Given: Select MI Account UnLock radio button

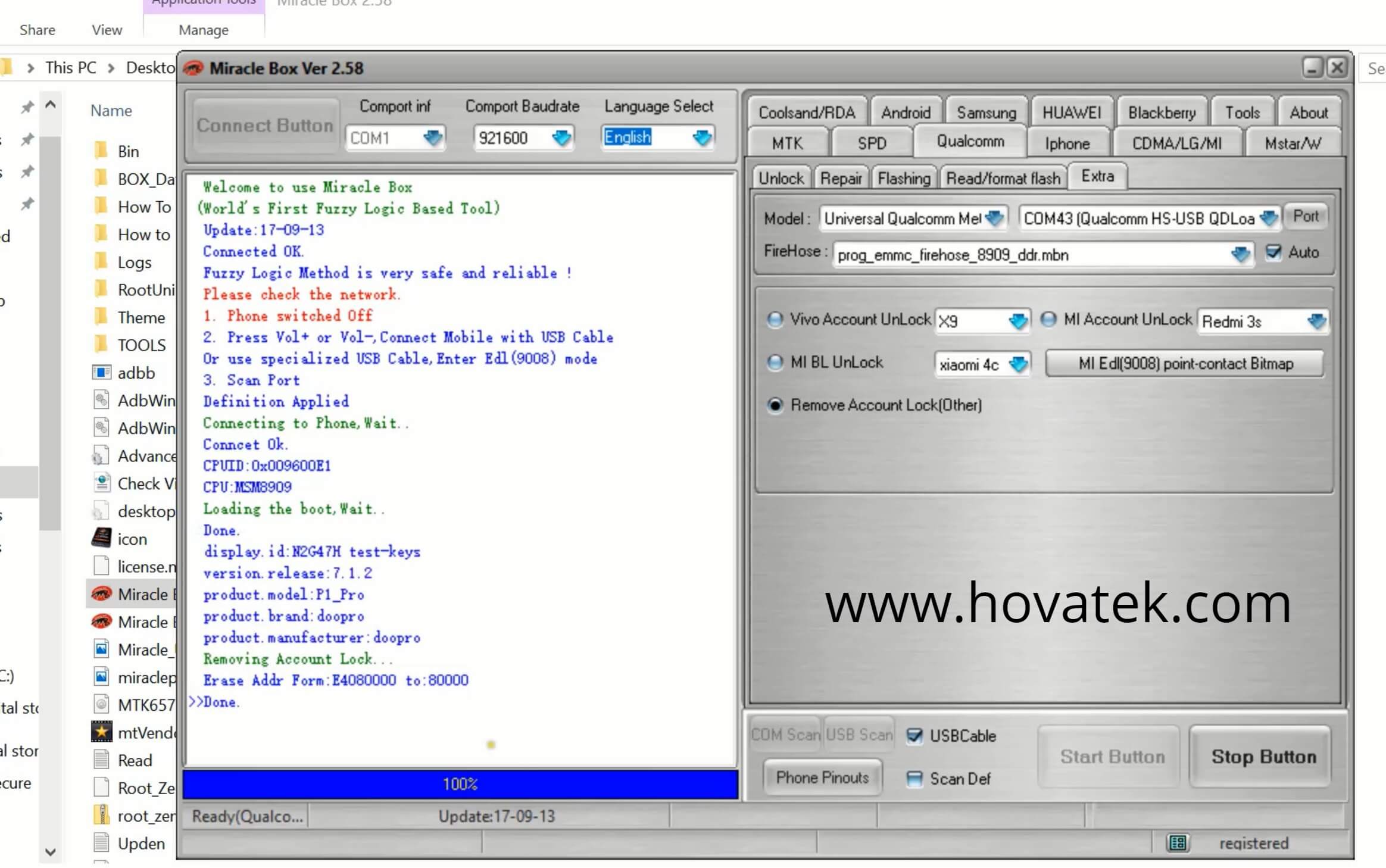Looking at the screenshot, I should (x=1048, y=320).
